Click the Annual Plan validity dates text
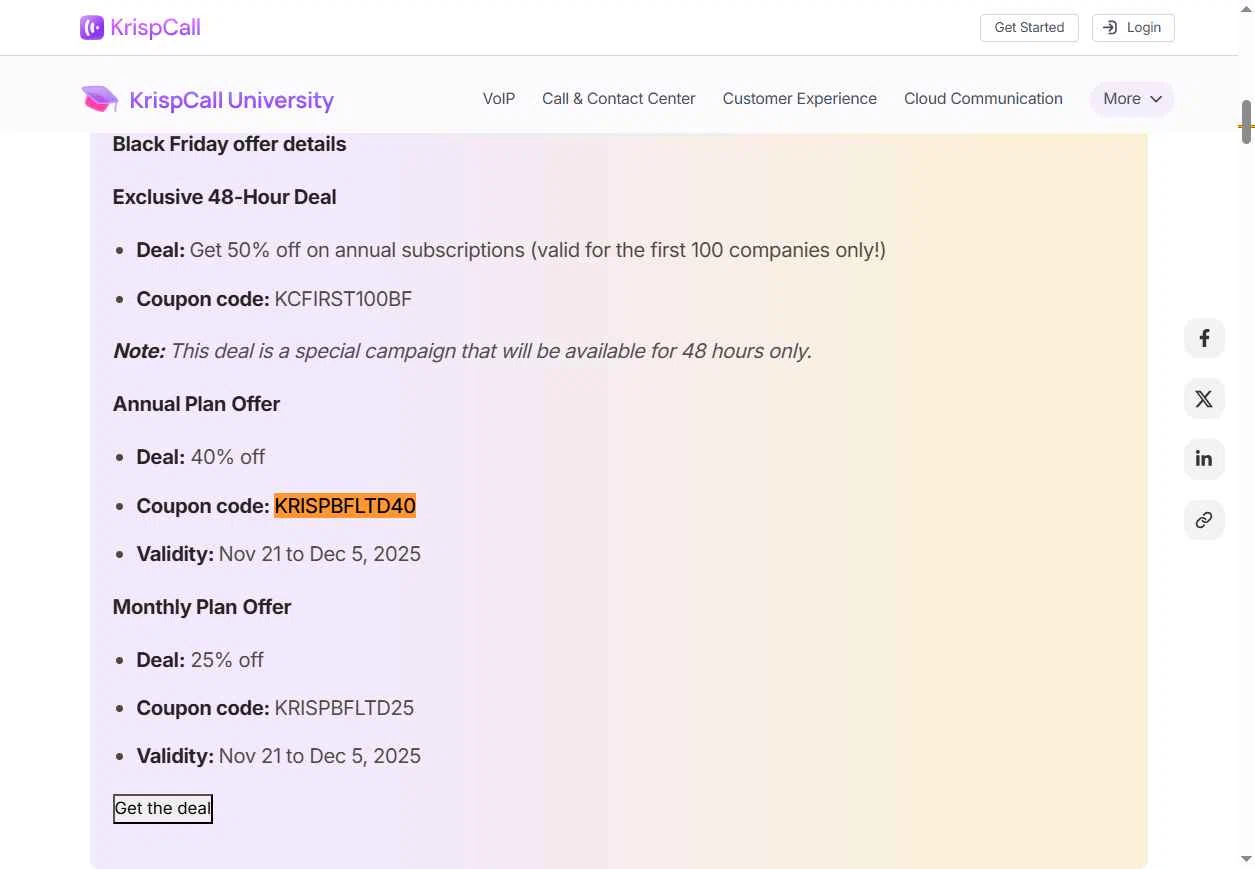The width and height of the screenshot is (1255, 869). click(320, 554)
